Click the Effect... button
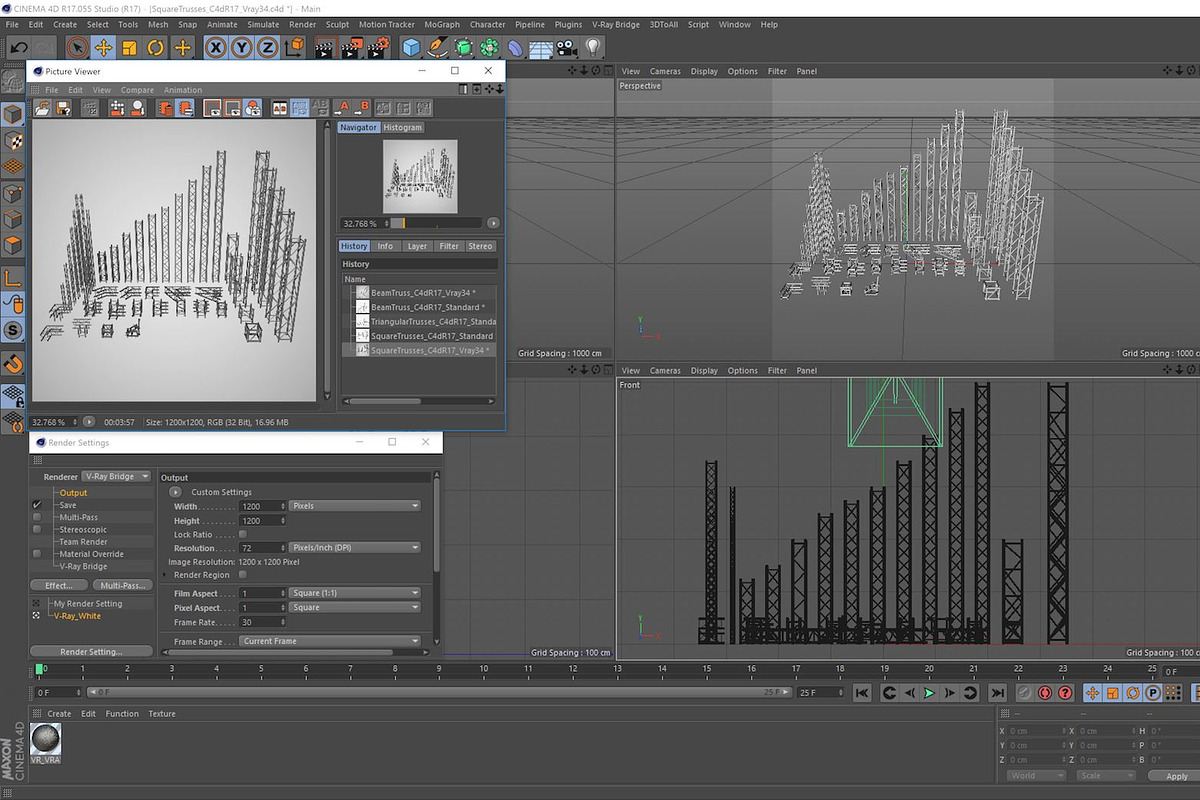 [59, 585]
